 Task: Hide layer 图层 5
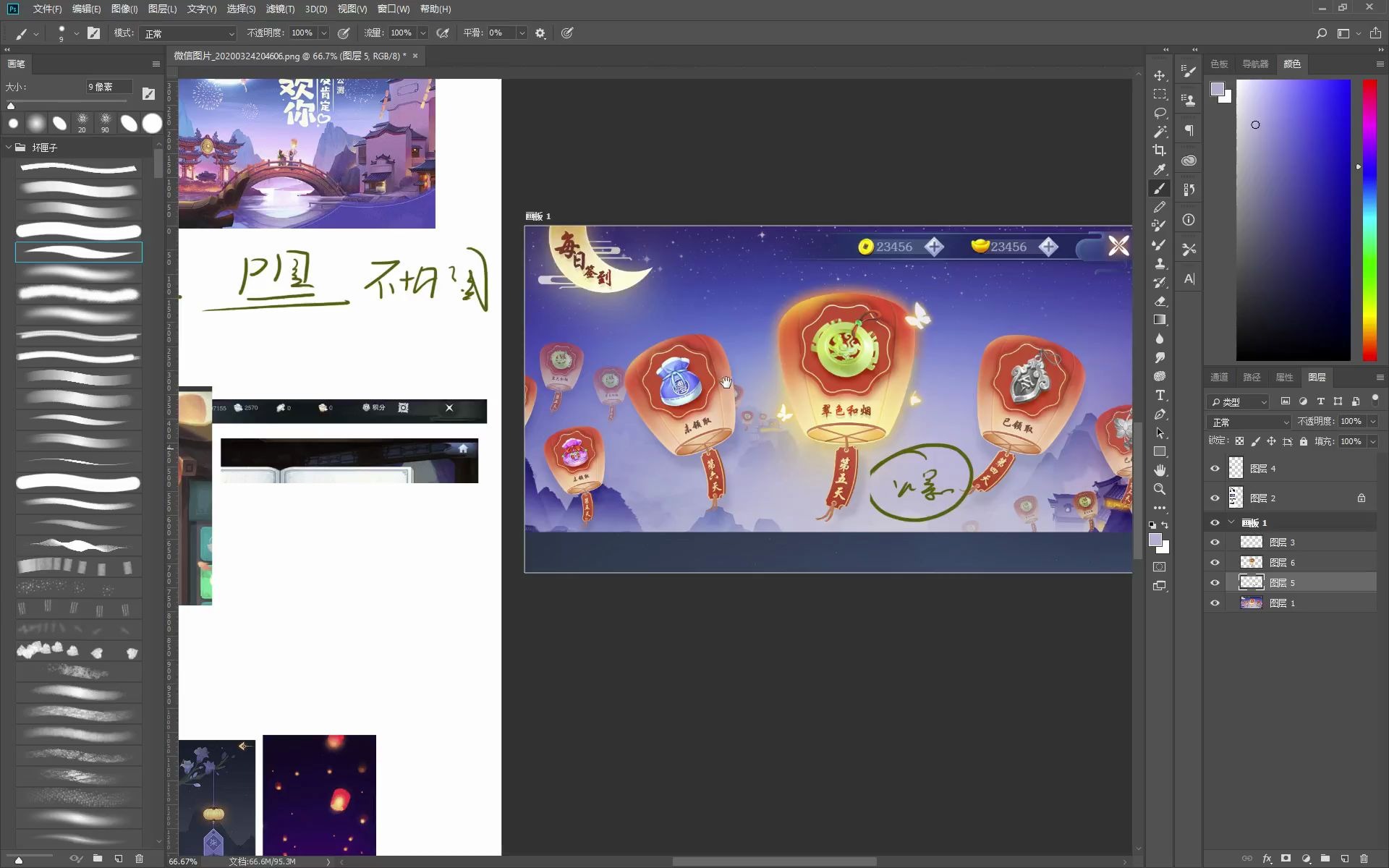(1215, 582)
